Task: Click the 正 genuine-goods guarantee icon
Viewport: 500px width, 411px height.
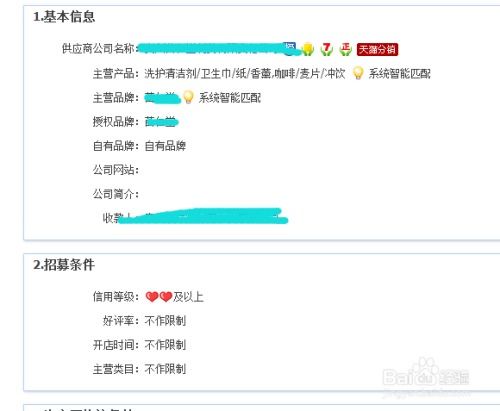Action: coord(345,49)
